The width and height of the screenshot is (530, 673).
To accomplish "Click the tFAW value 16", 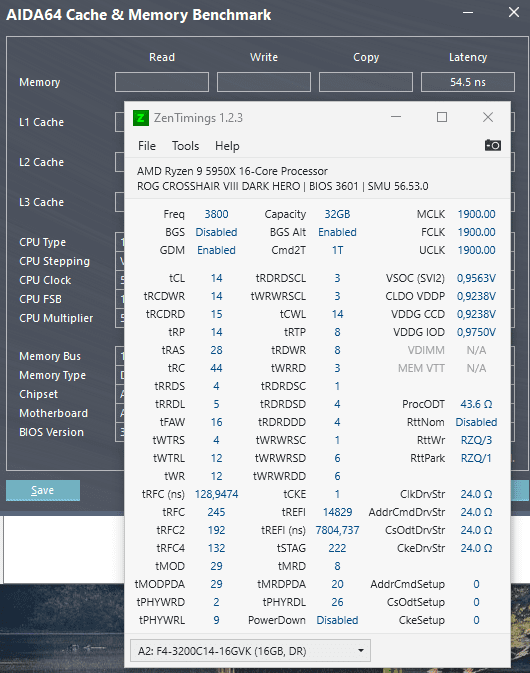I will [216, 422].
